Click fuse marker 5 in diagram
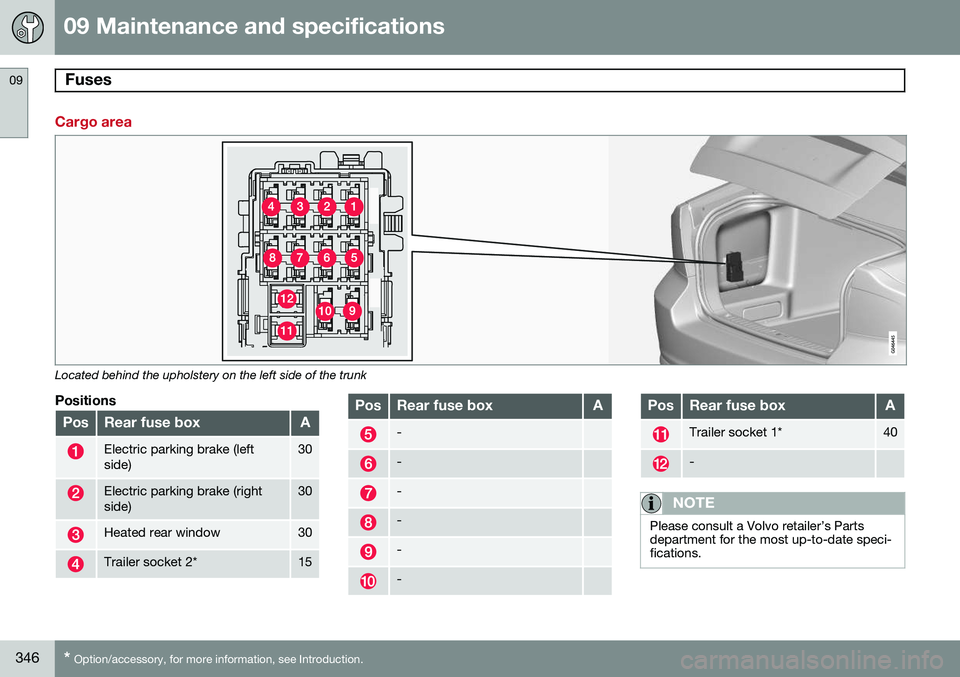The image size is (960, 677). 354,258
